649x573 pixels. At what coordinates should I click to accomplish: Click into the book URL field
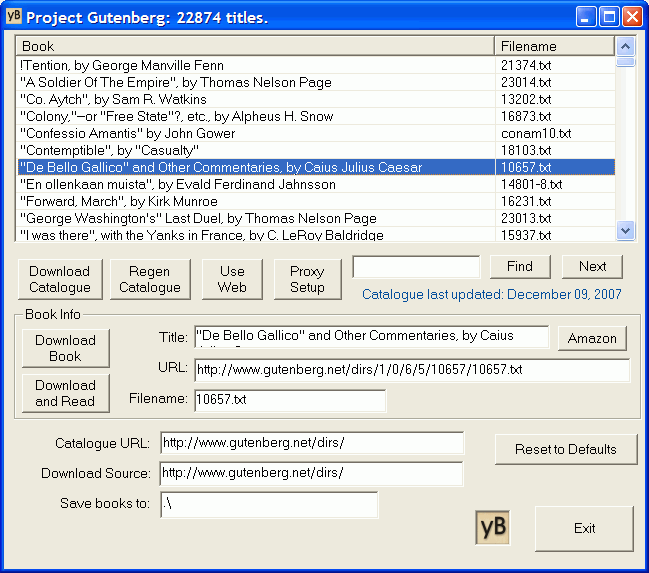pyautogui.click(x=412, y=370)
